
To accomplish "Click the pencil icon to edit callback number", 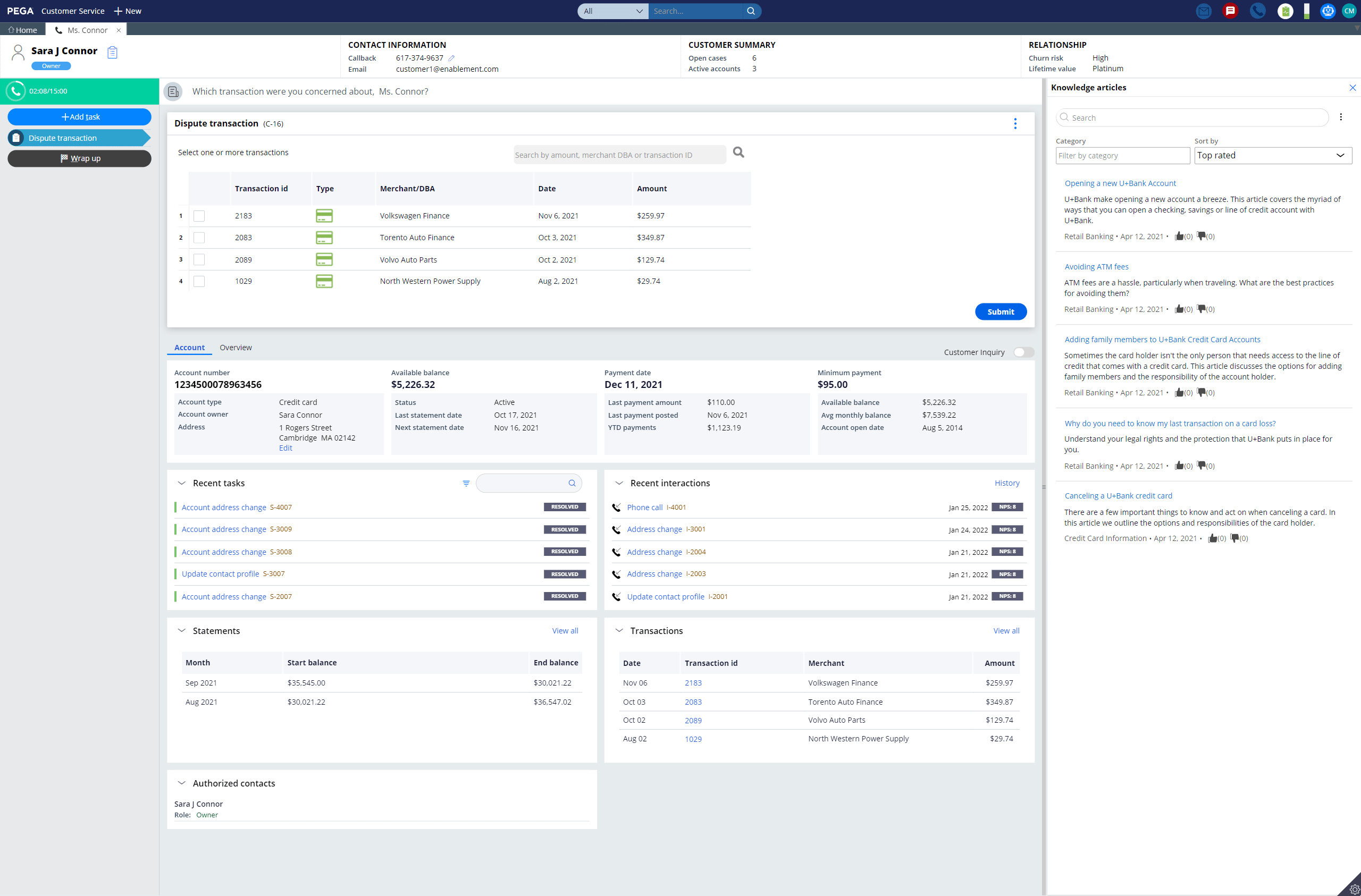I will (x=451, y=58).
